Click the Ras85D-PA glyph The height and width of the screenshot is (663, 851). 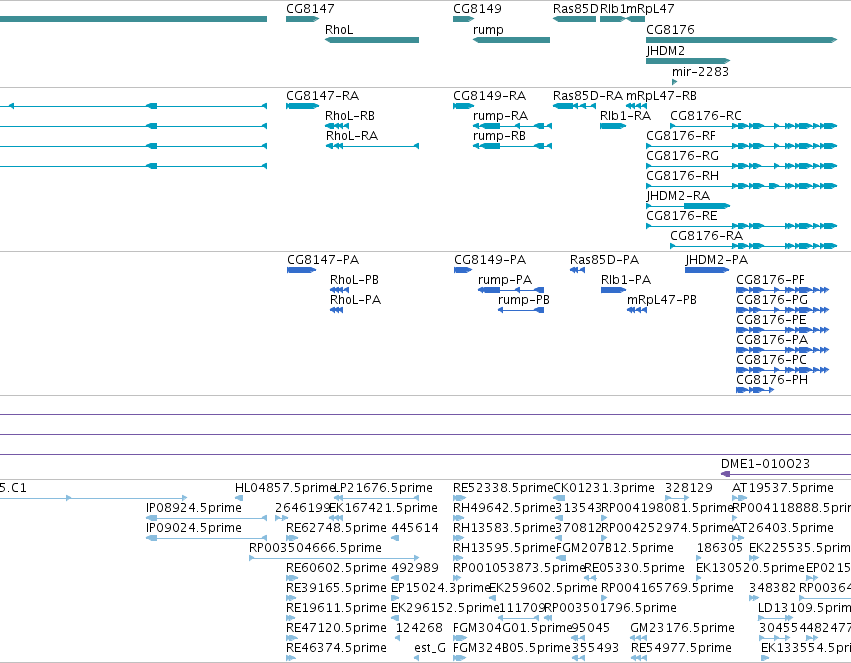point(577,270)
